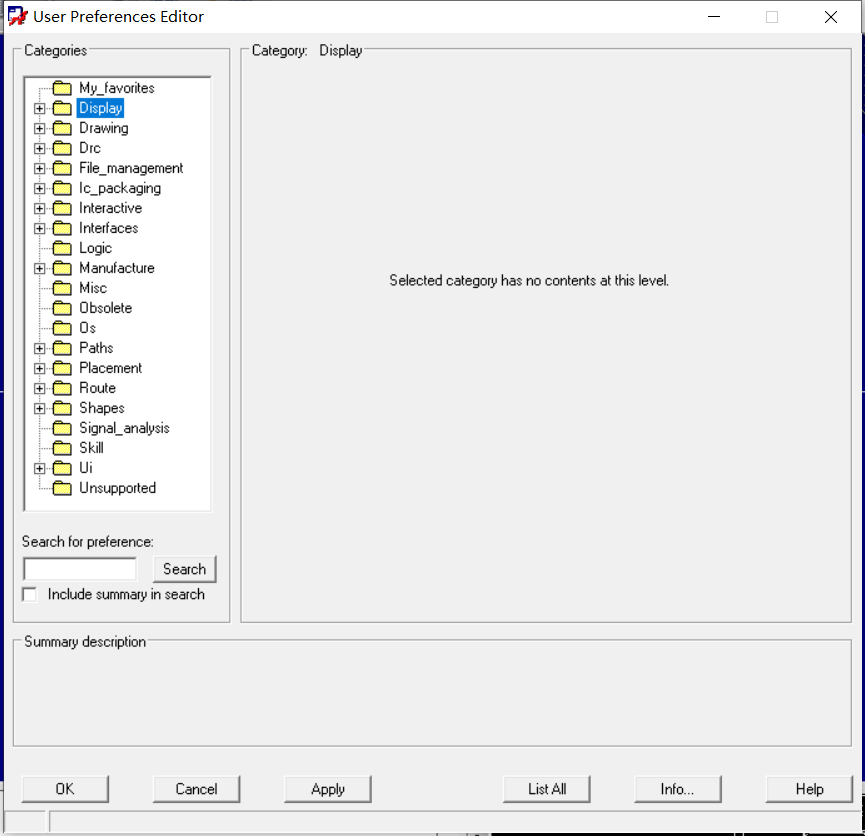This screenshot has height=836, width=865.
Task: Expand the Ui category node
Action: tap(39, 468)
